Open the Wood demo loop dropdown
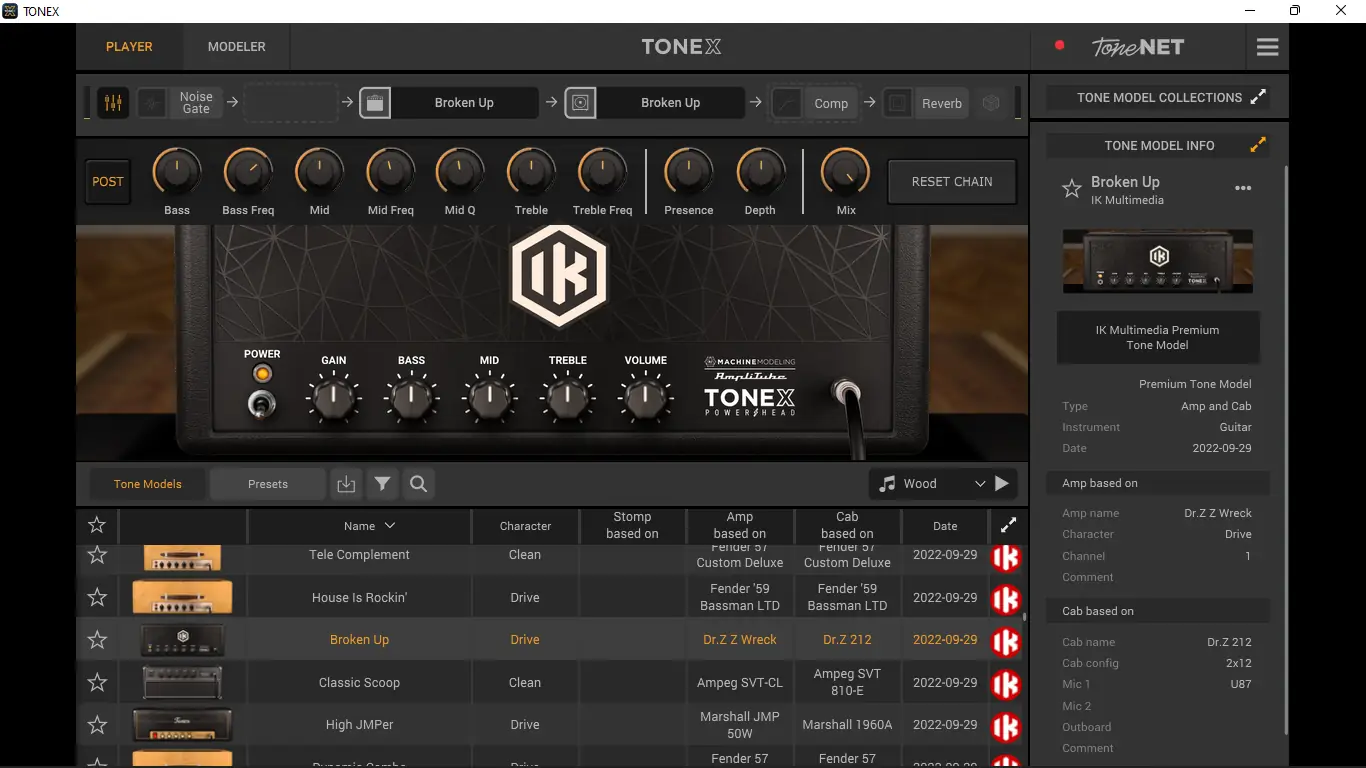This screenshot has height=768, width=1366. [980, 484]
